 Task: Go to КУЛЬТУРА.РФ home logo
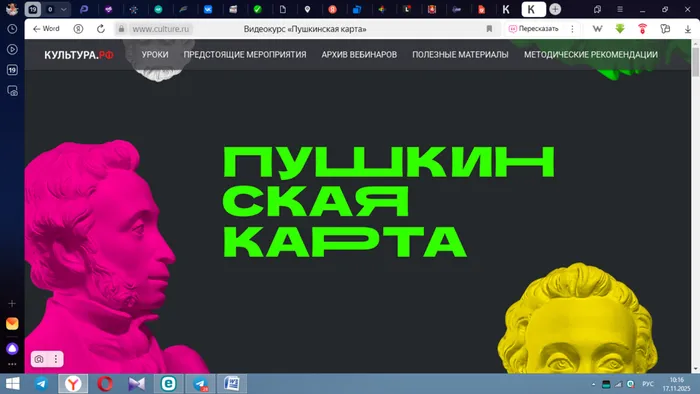tap(79, 55)
